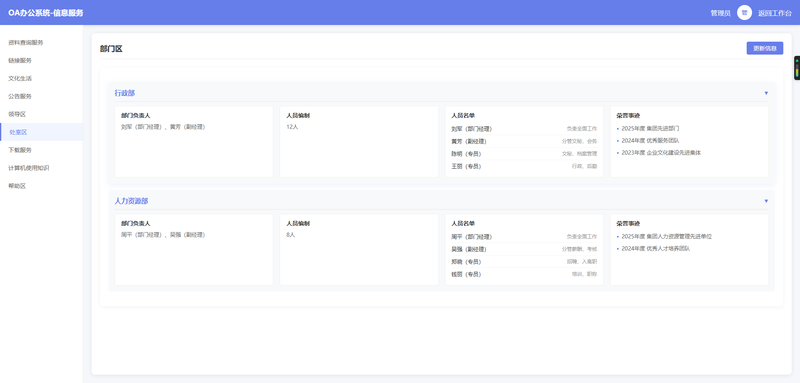Click the 人员名单 heading under 行政部
This screenshot has height=383, width=800.
point(463,116)
